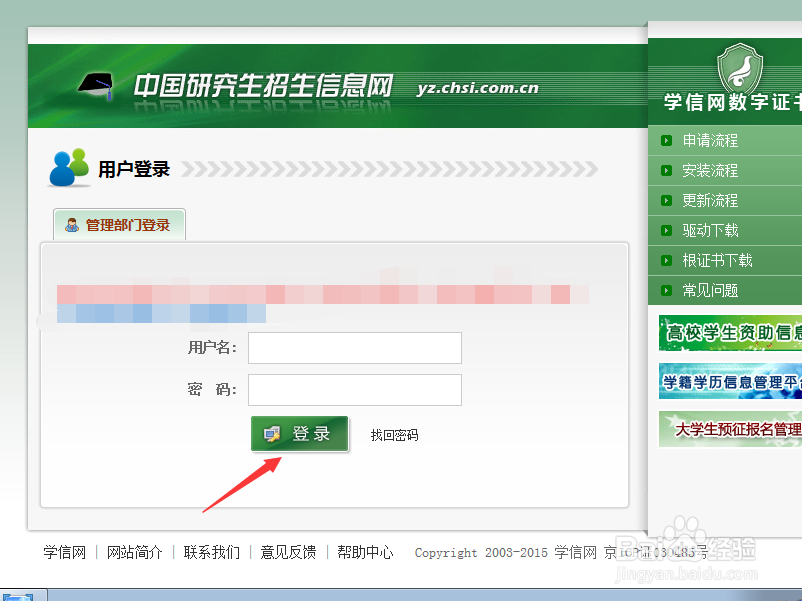Click the Copyright 2003-2015 footer text

click(481, 553)
